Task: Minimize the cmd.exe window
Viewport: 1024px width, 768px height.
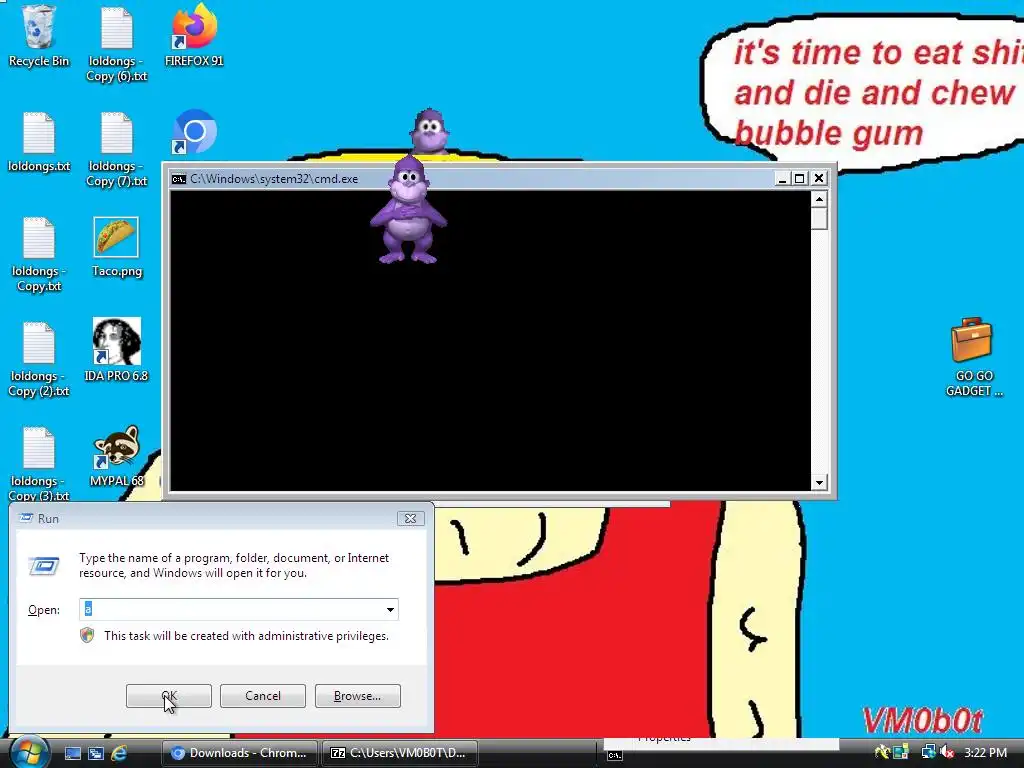Action: [782, 178]
